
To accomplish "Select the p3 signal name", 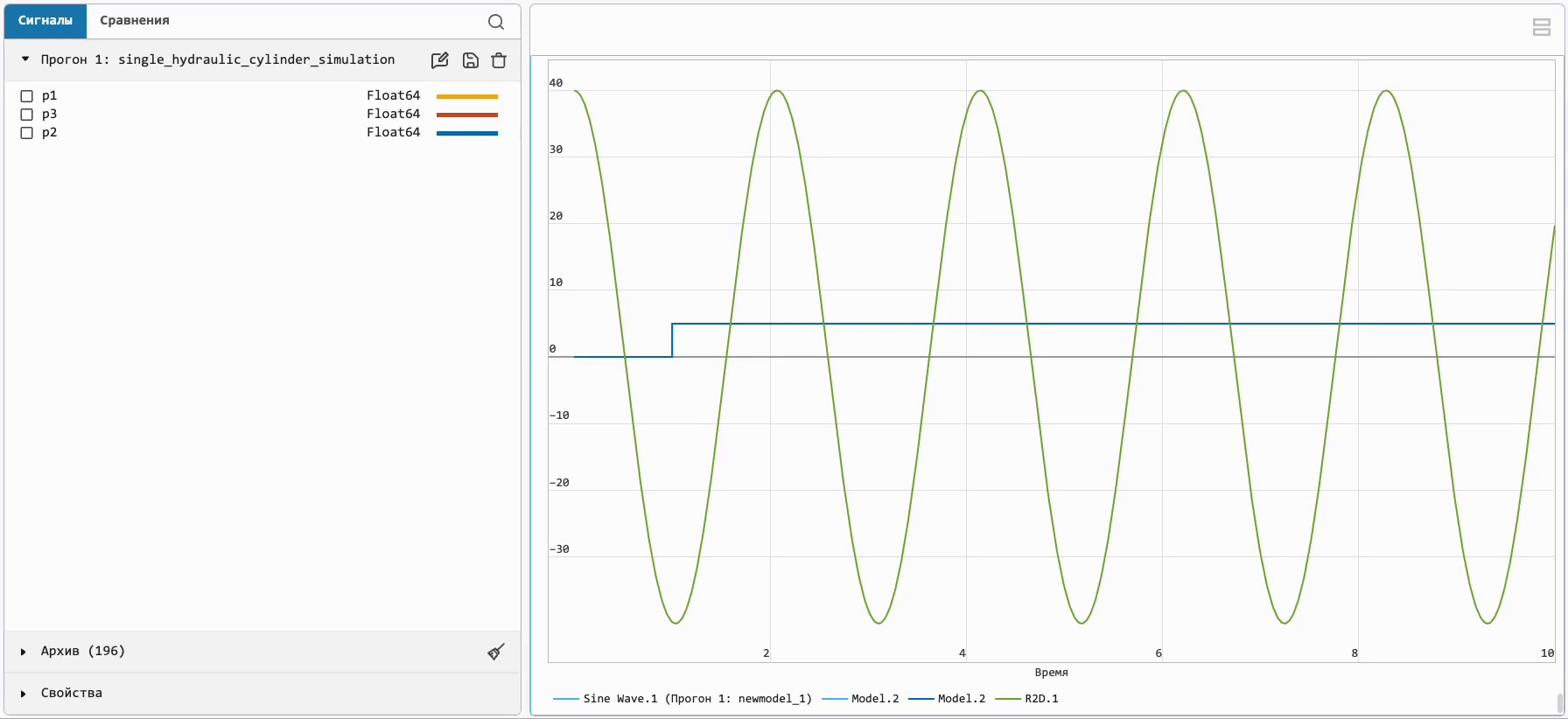I will point(49,114).
